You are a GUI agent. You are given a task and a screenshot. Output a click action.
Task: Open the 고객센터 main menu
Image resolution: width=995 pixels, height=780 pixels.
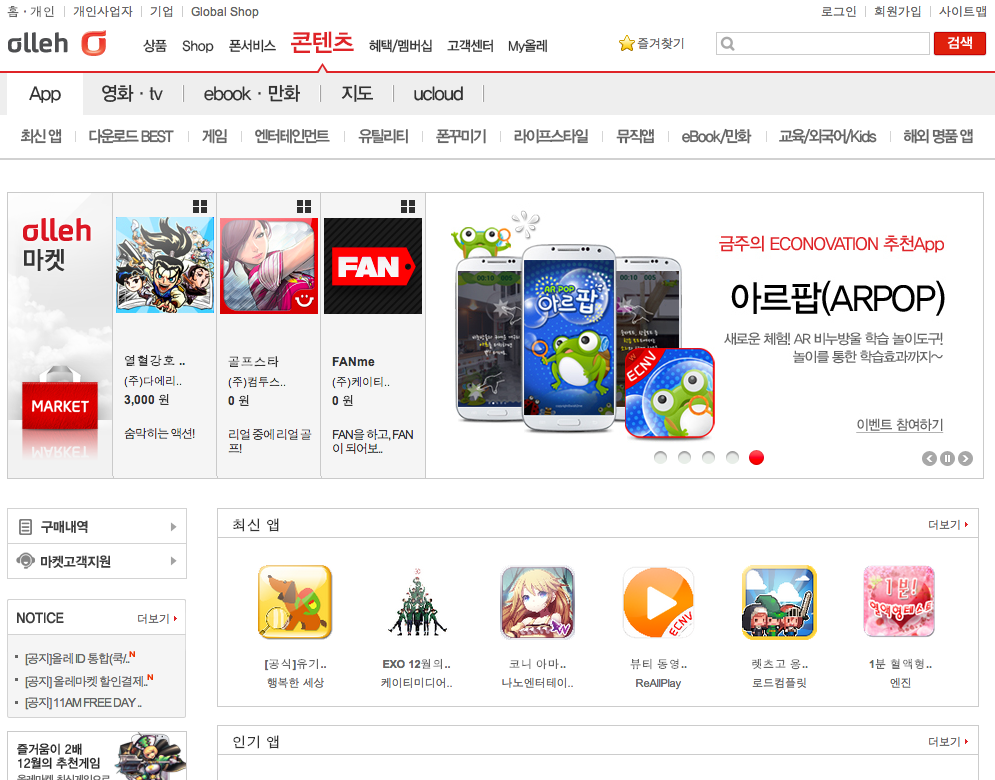pos(470,46)
